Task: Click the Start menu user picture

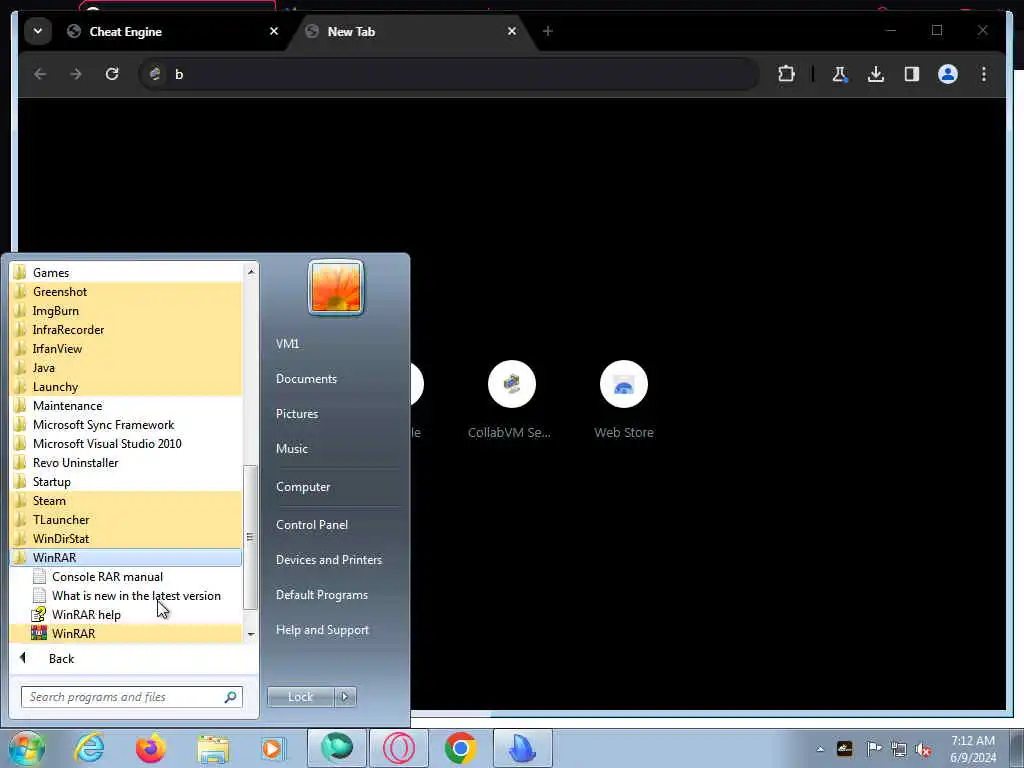Action: [x=336, y=287]
